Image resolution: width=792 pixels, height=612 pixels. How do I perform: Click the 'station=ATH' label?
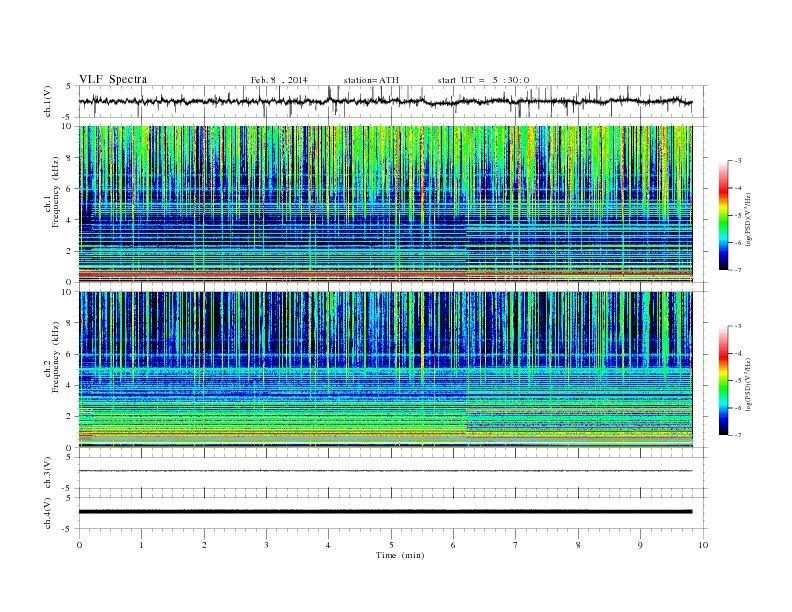371,80
